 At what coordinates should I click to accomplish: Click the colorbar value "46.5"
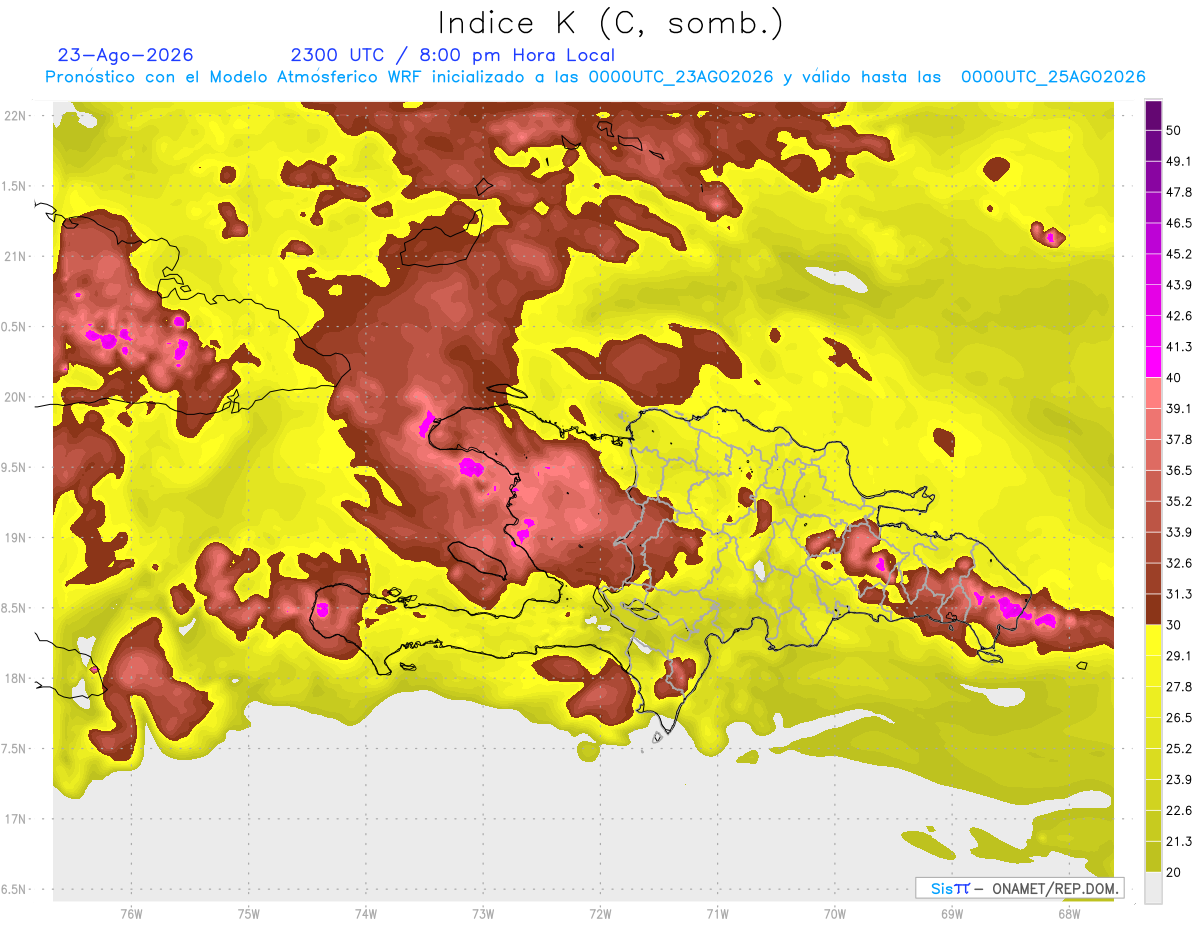(x=1180, y=224)
